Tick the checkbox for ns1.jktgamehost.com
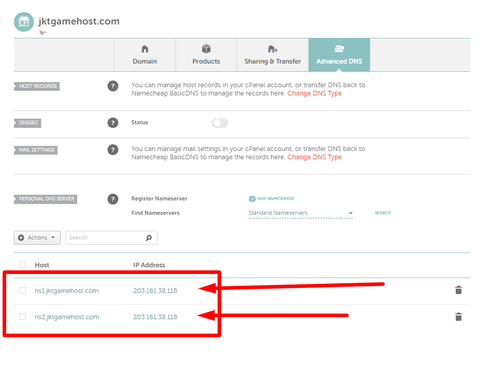The height and width of the screenshot is (372, 500). (22, 290)
